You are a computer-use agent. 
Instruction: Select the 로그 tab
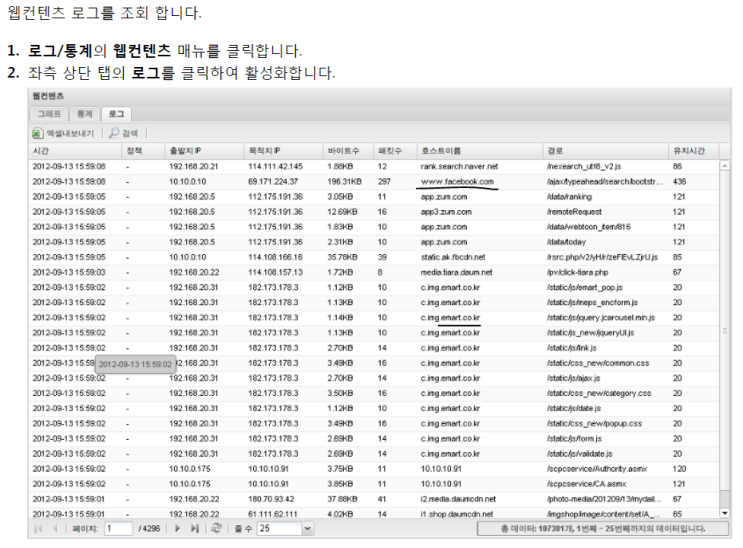116,114
